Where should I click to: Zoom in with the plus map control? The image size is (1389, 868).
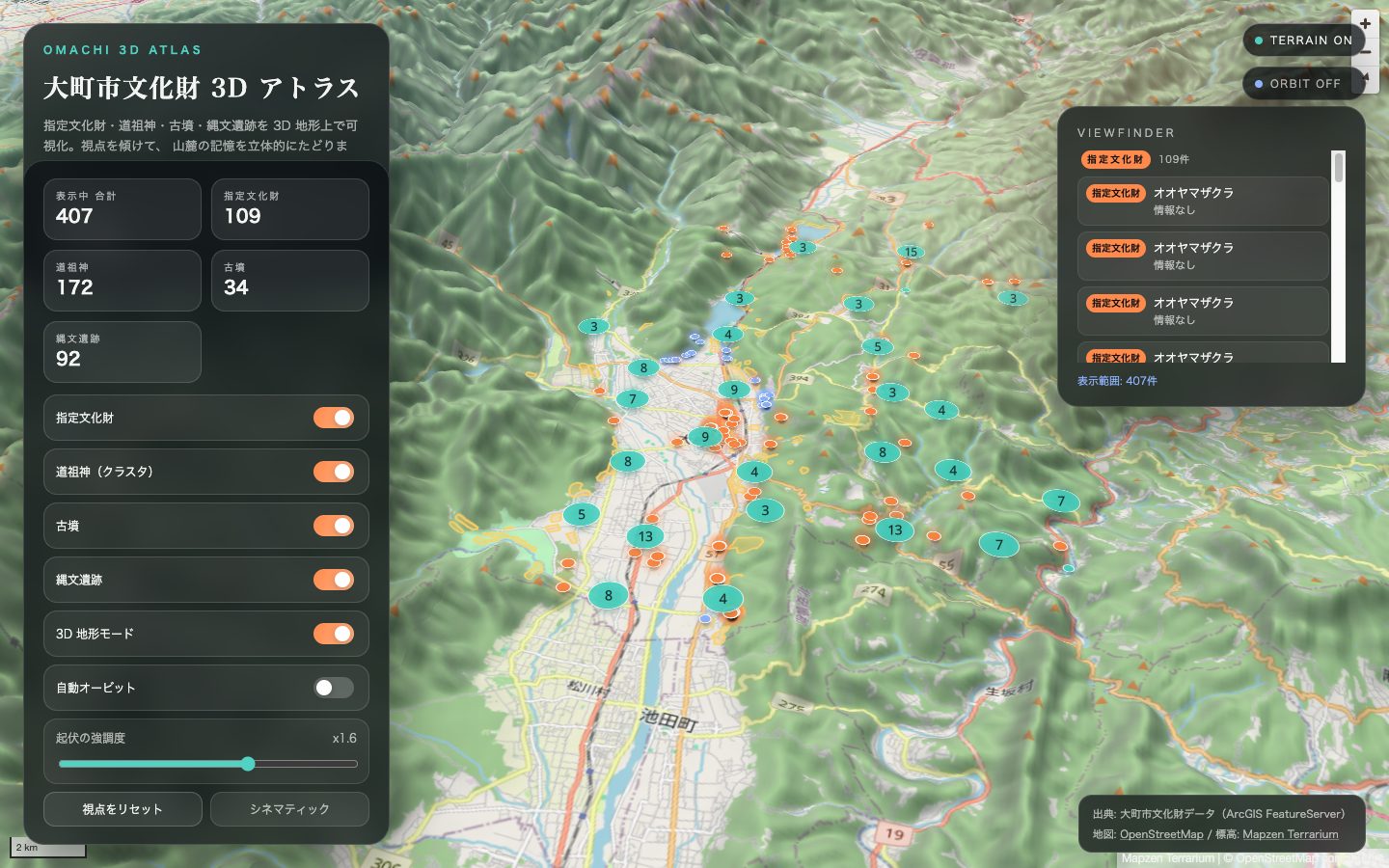1365,23
